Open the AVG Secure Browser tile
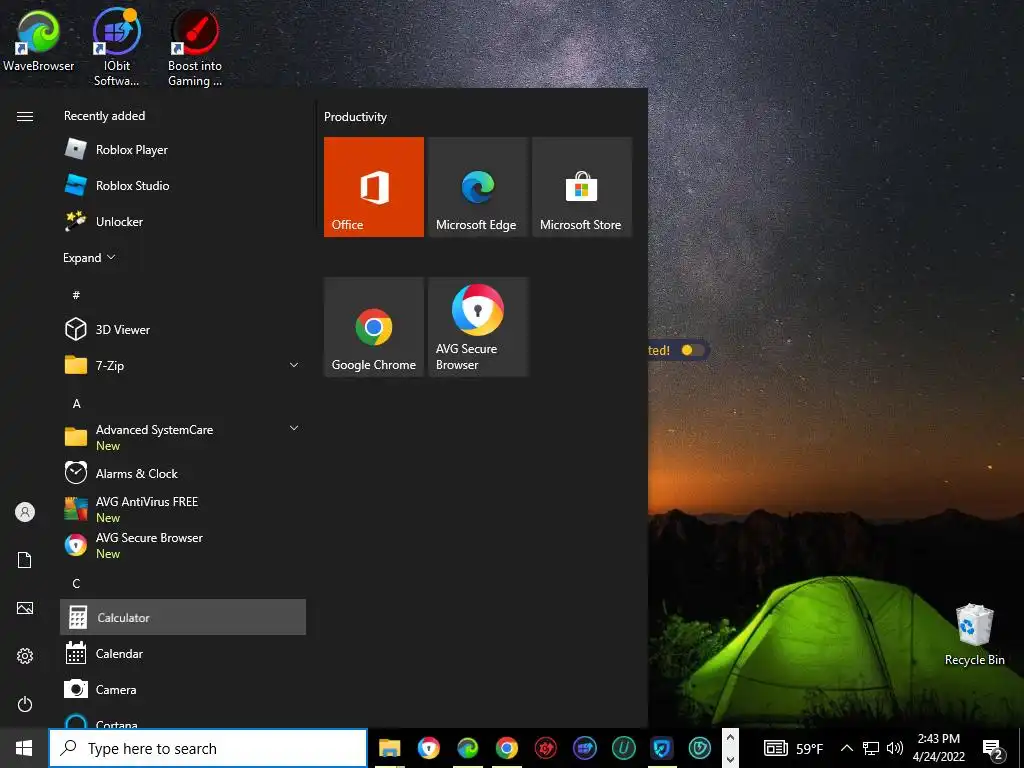This screenshot has width=1024, height=768. point(478,327)
